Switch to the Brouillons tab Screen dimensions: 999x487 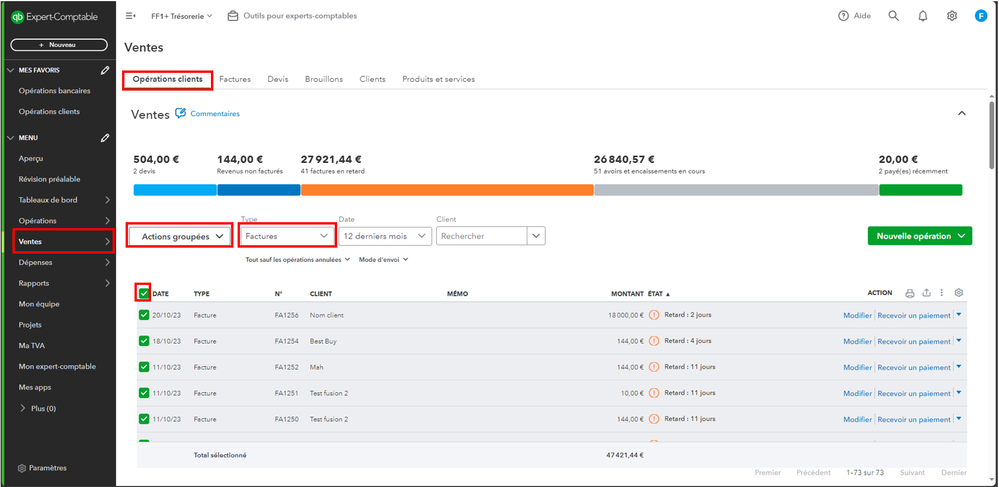click(x=324, y=79)
